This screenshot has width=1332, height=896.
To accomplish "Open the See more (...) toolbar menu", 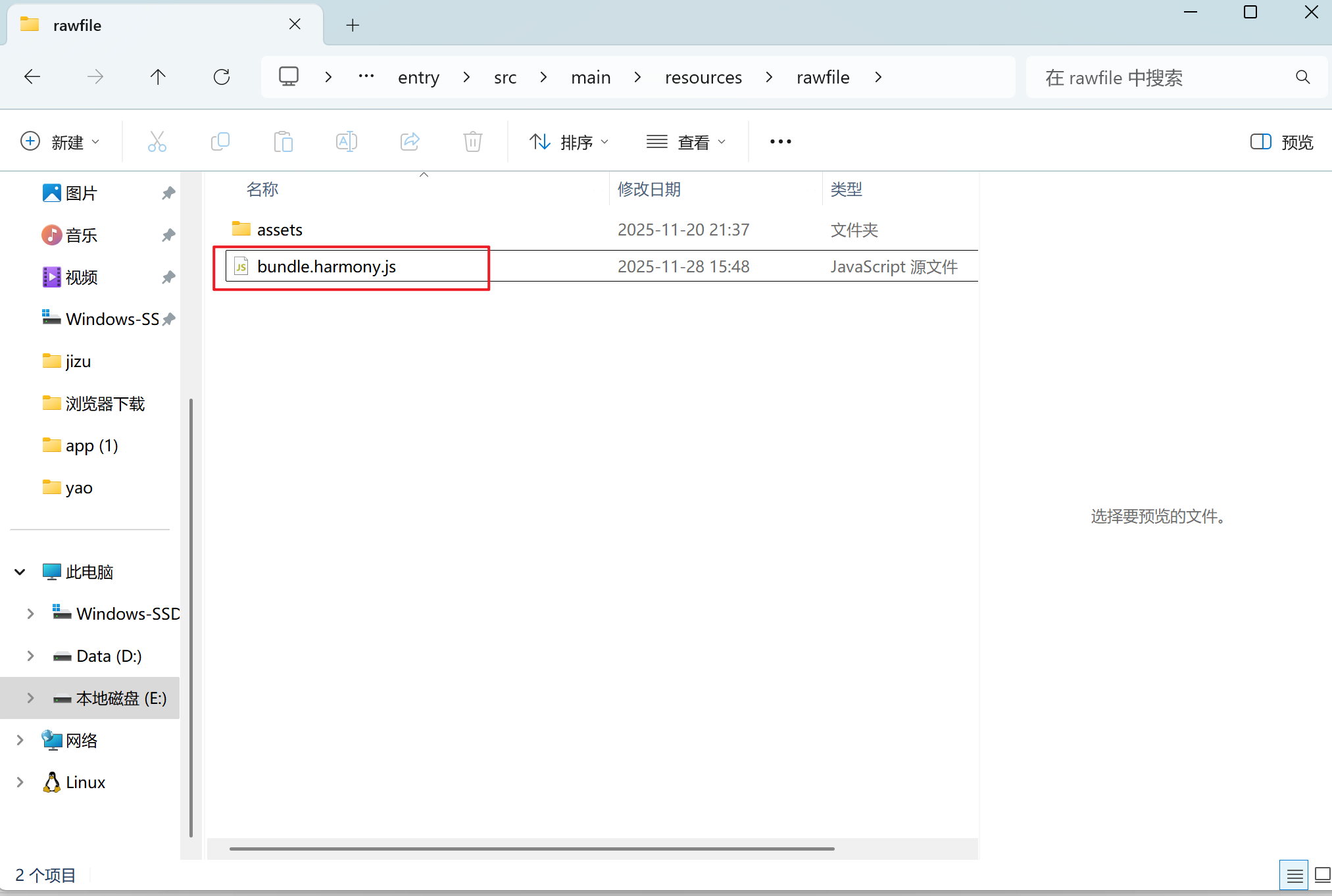I will [780, 141].
